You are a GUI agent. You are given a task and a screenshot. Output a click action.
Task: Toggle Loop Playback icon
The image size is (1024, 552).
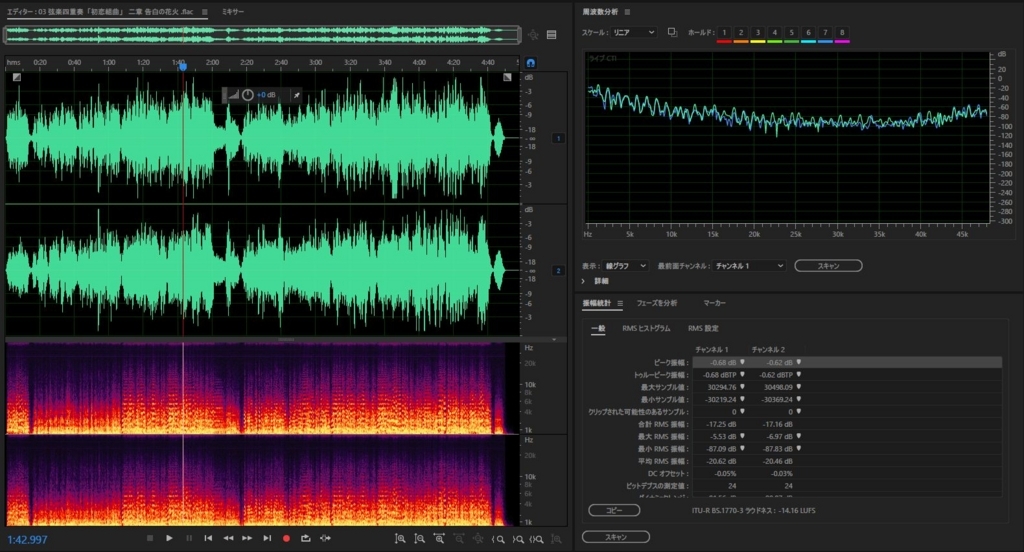[x=306, y=538]
